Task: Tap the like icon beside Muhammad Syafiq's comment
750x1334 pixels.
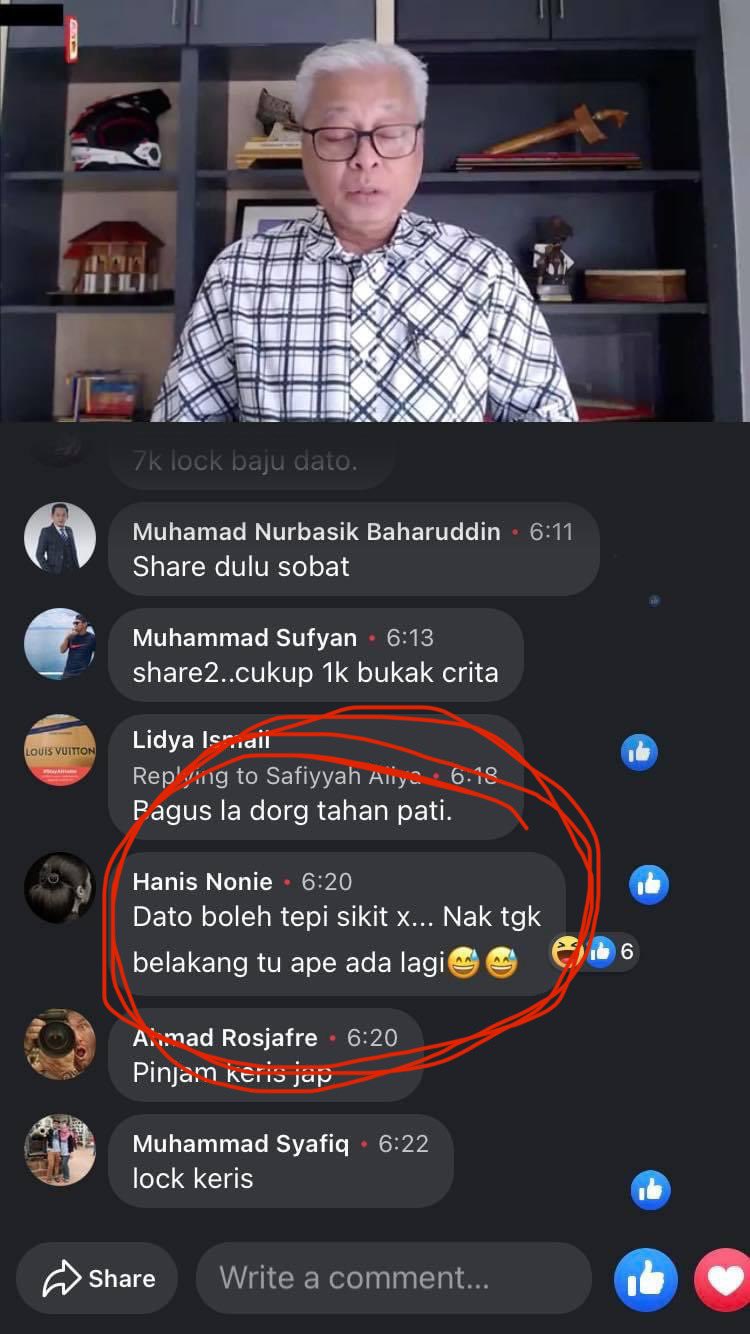Action: point(650,1190)
